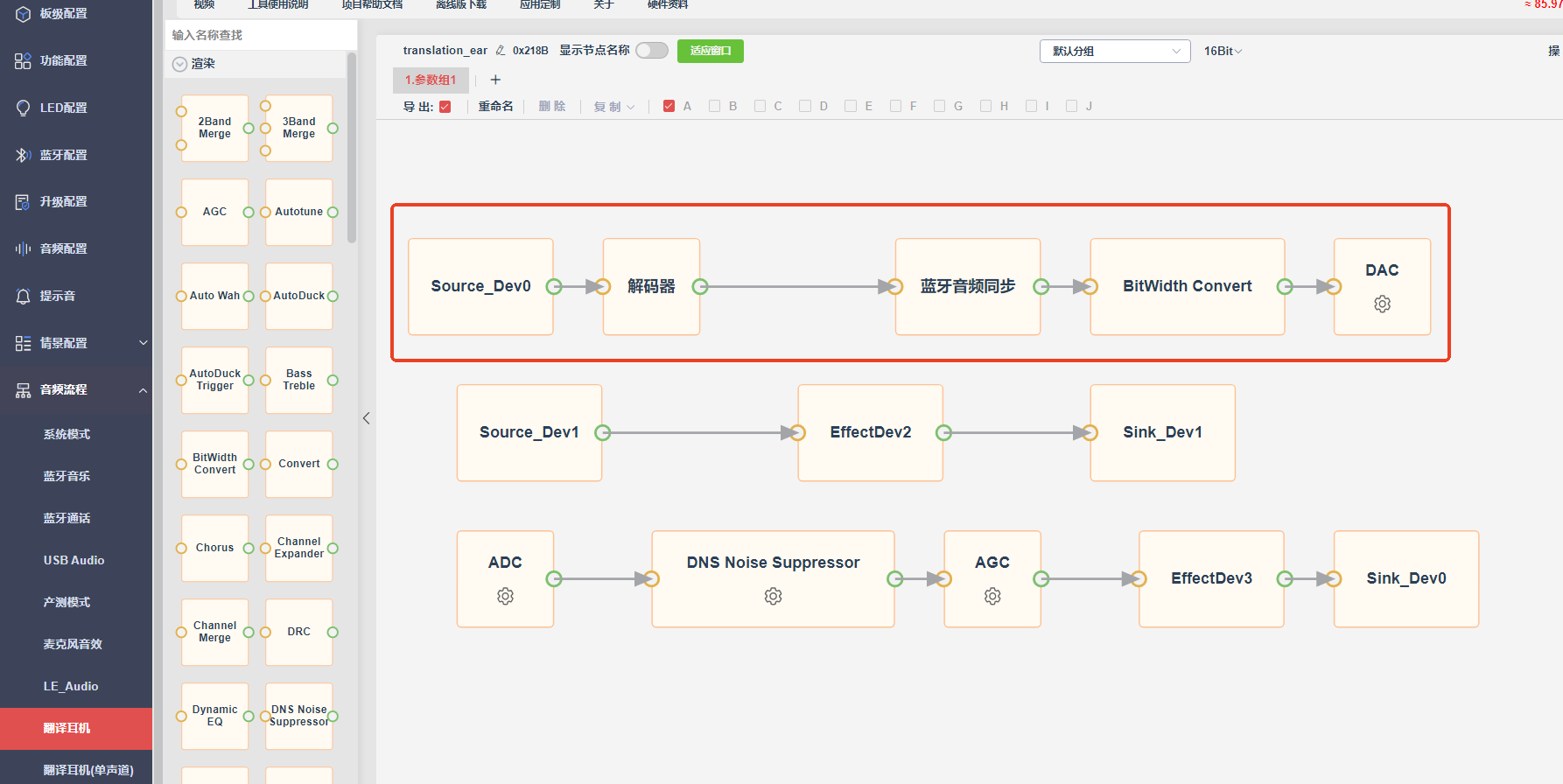
Task: Click the edit pencil next to translation_ear
Action: click(x=501, y=51)
